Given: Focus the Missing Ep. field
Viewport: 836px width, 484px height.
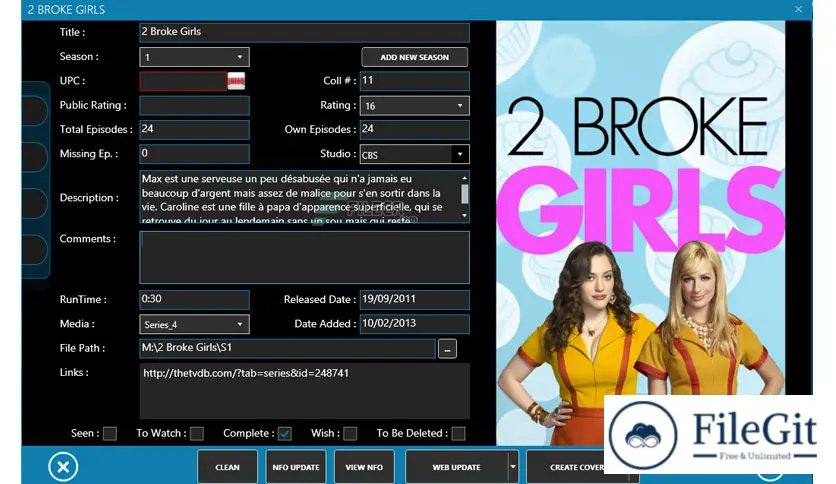Looking at the screenshot, I should click(194, 154).
